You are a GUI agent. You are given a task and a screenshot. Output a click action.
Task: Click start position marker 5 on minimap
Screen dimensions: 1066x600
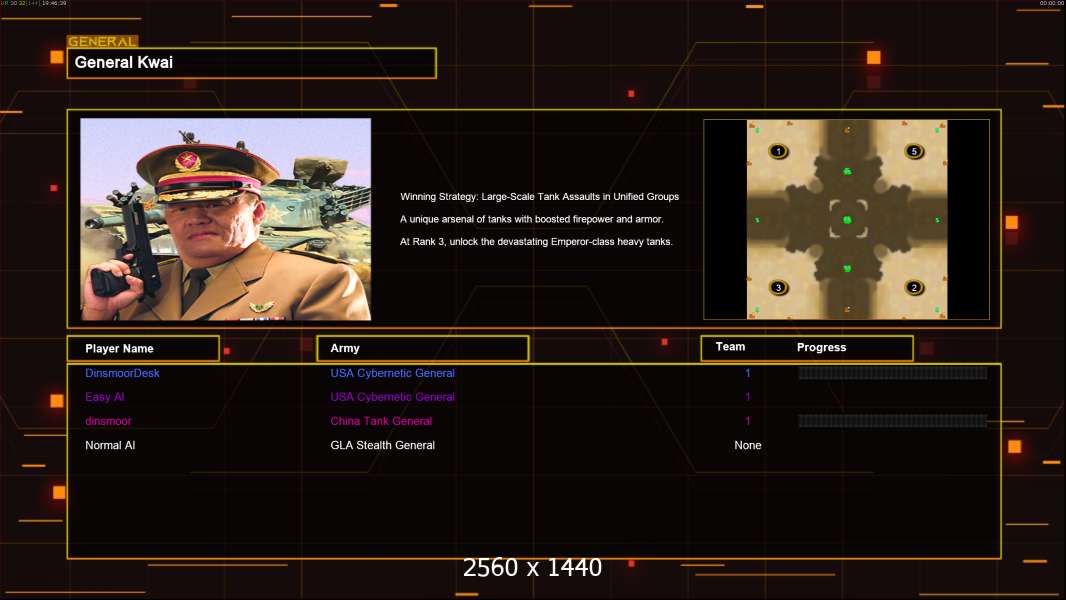click(914, 151)
